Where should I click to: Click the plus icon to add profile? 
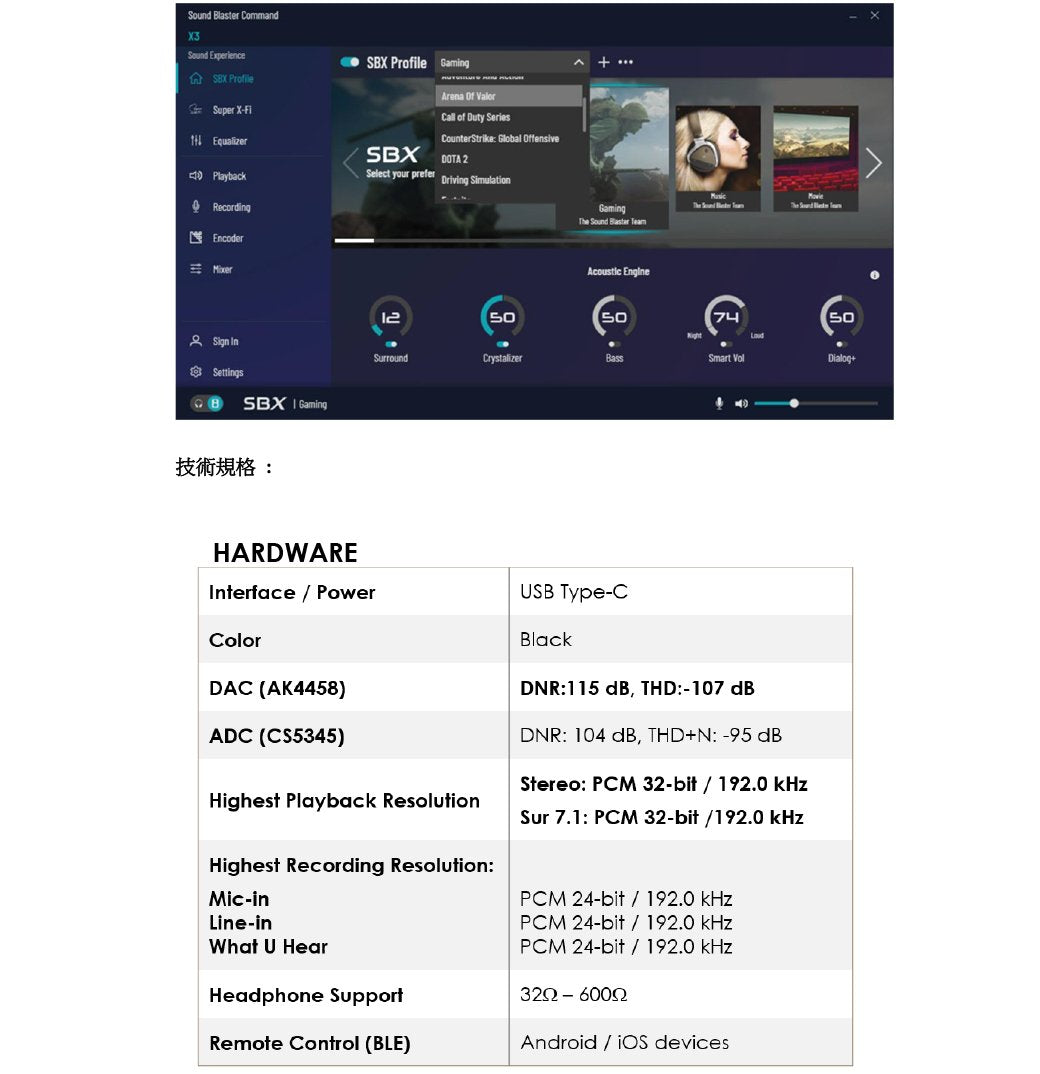603,62
